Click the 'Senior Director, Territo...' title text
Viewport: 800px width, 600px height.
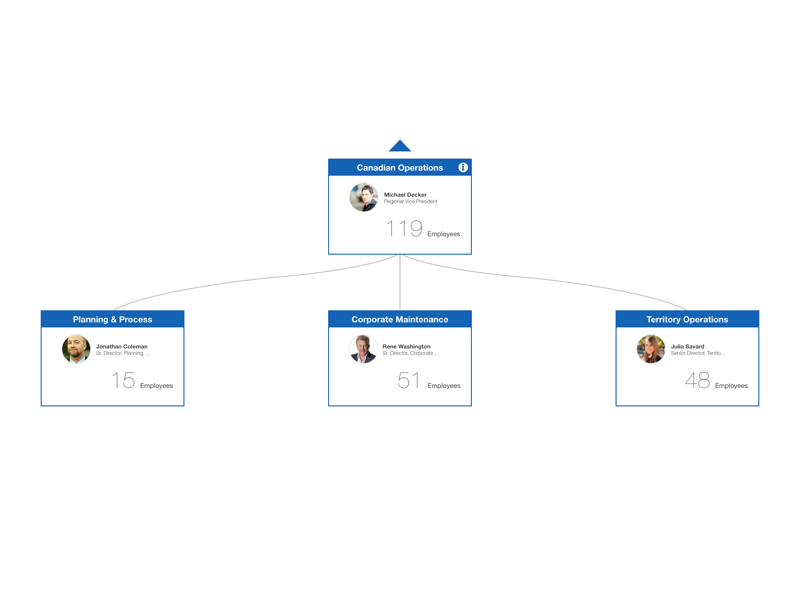(x=697, y=353)
